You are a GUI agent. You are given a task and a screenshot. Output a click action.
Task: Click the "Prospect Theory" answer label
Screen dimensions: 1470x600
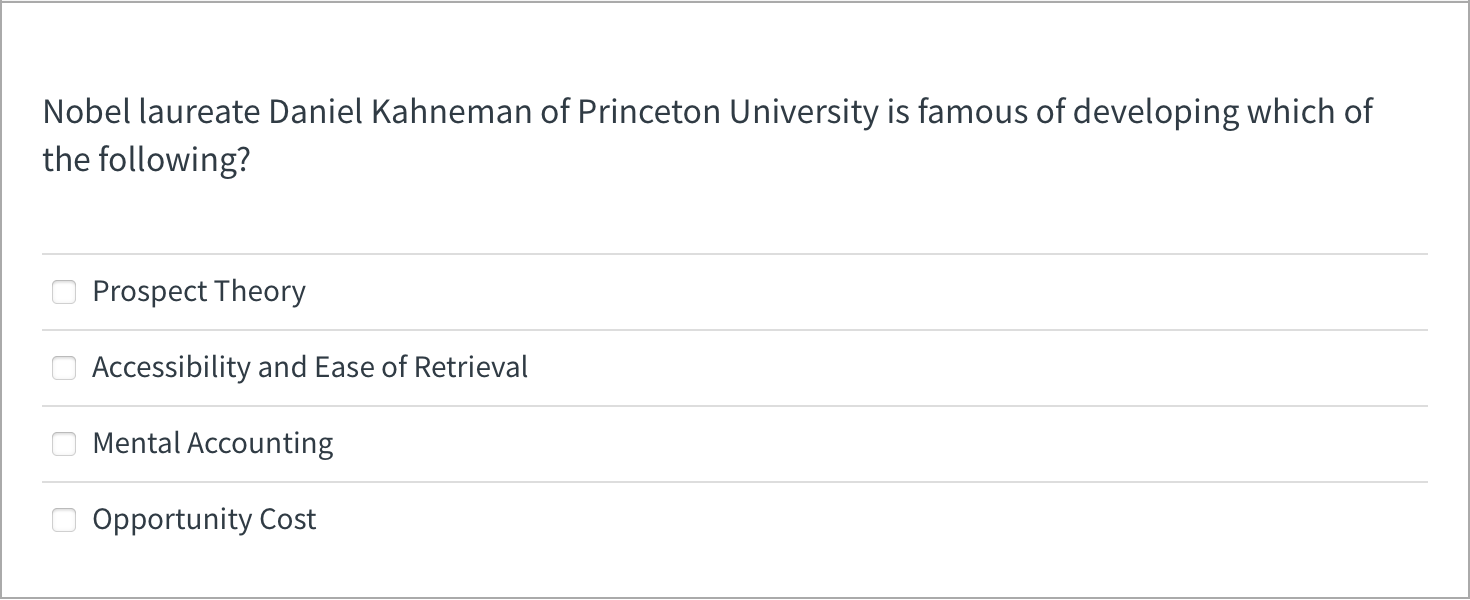[199, 292]
